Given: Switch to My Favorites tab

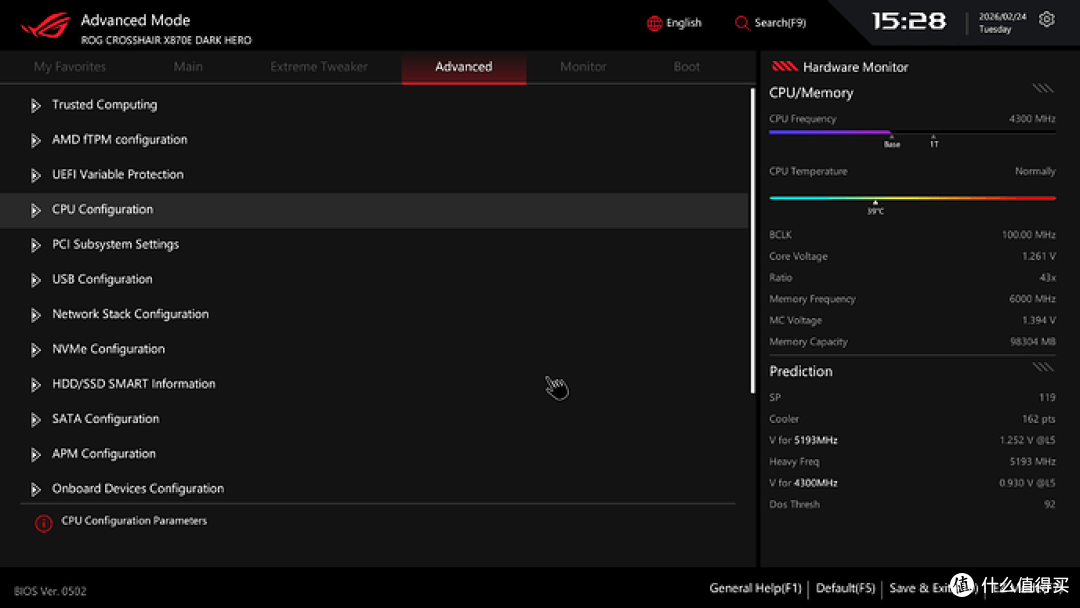Looking at the screenshot, I should pos(70,67).
